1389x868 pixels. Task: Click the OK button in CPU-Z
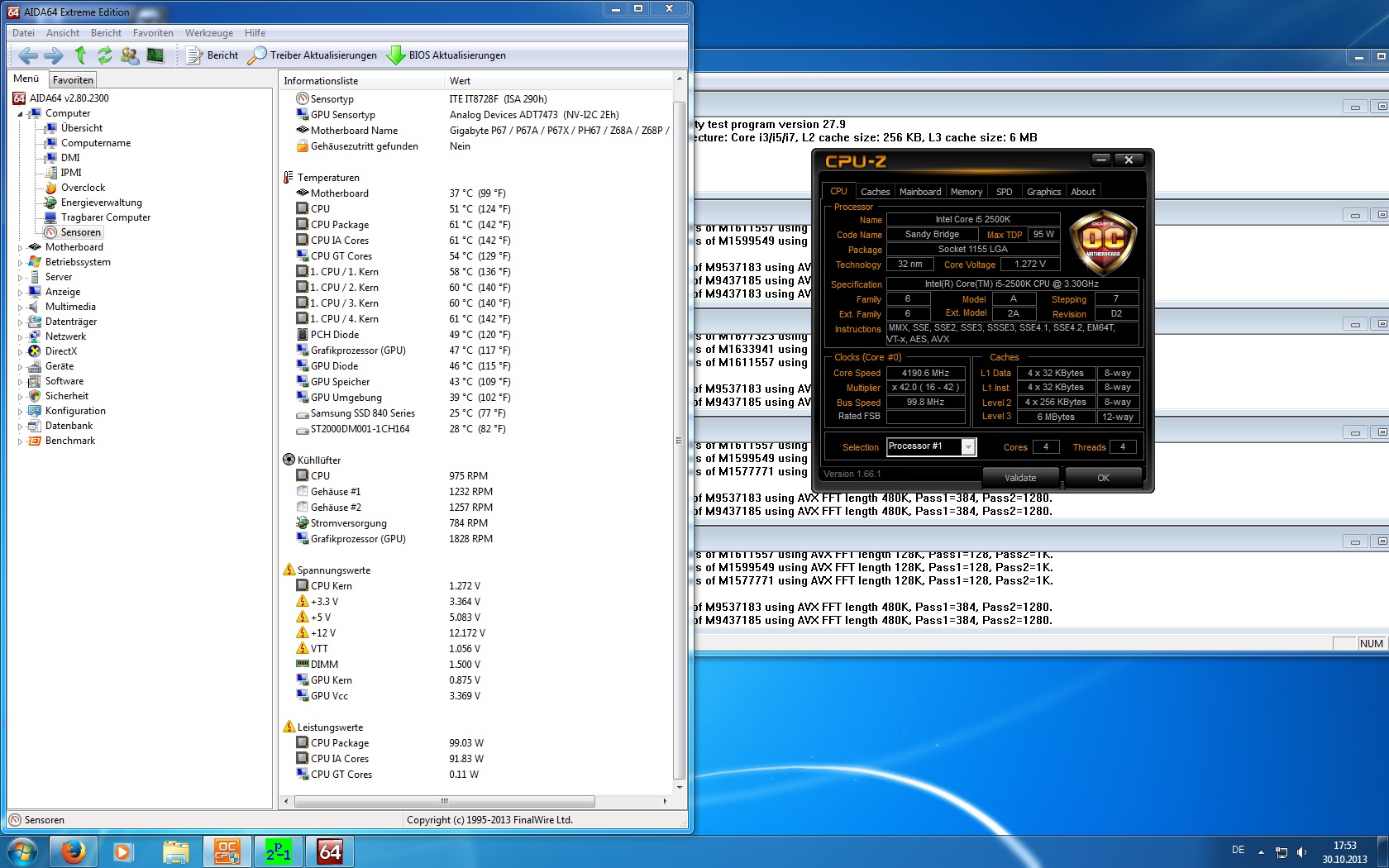click(x=1103, y=478)
